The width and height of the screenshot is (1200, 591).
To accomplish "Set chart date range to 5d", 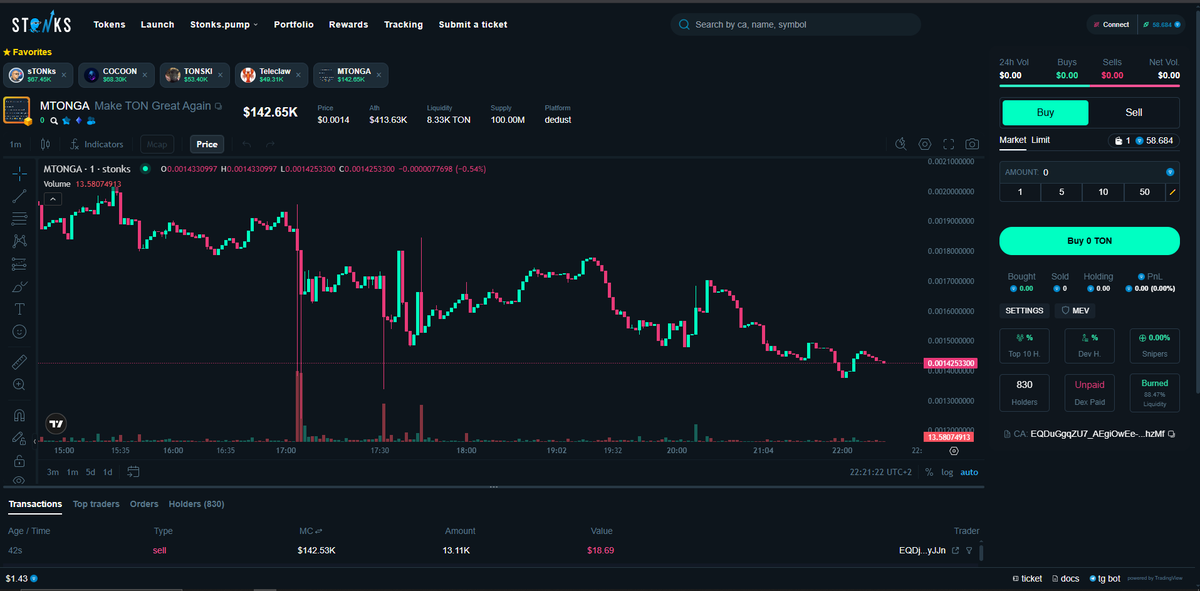I will (91, 472).
